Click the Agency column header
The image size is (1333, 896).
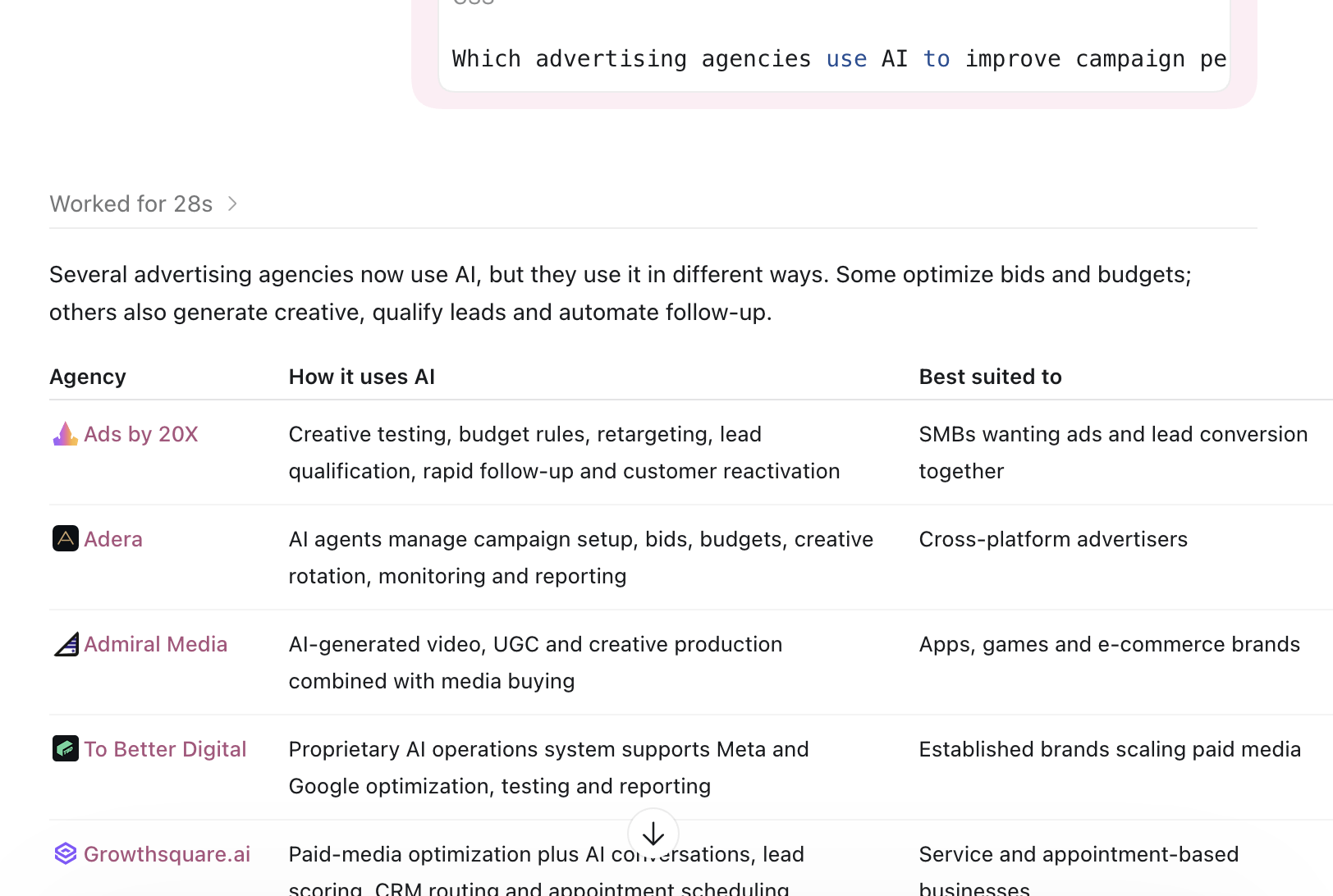(88, 377)
